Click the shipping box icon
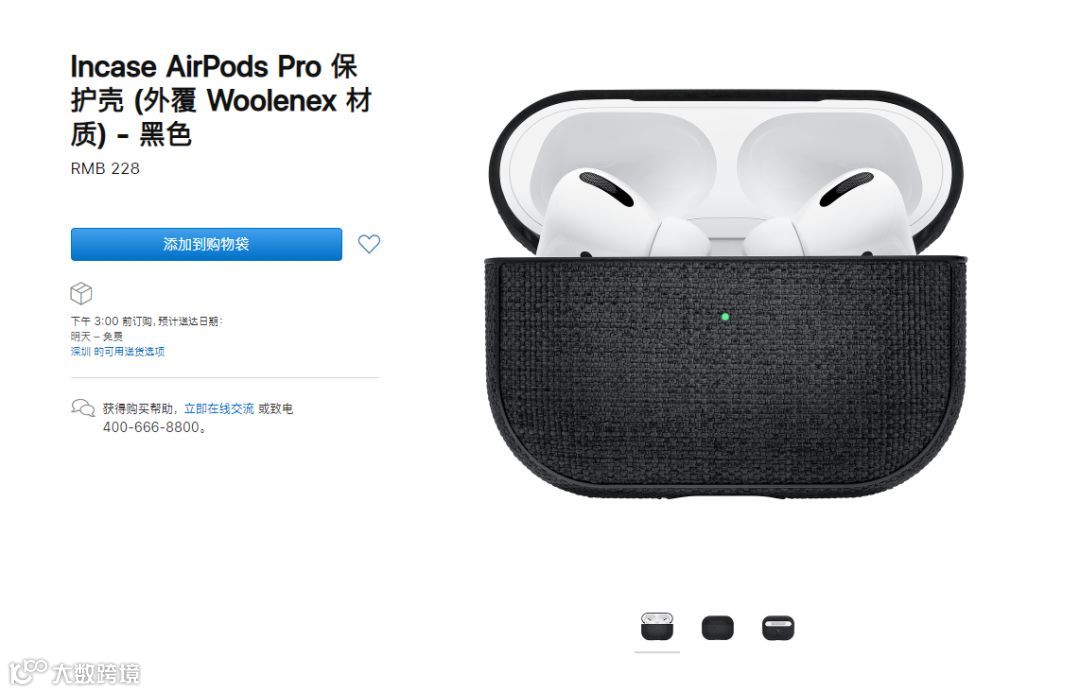 [81, 293]
